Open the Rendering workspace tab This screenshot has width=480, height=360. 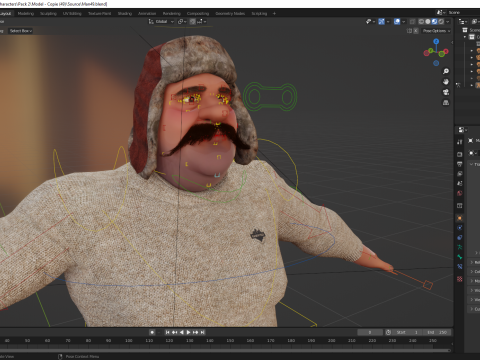tap(172, 13)
